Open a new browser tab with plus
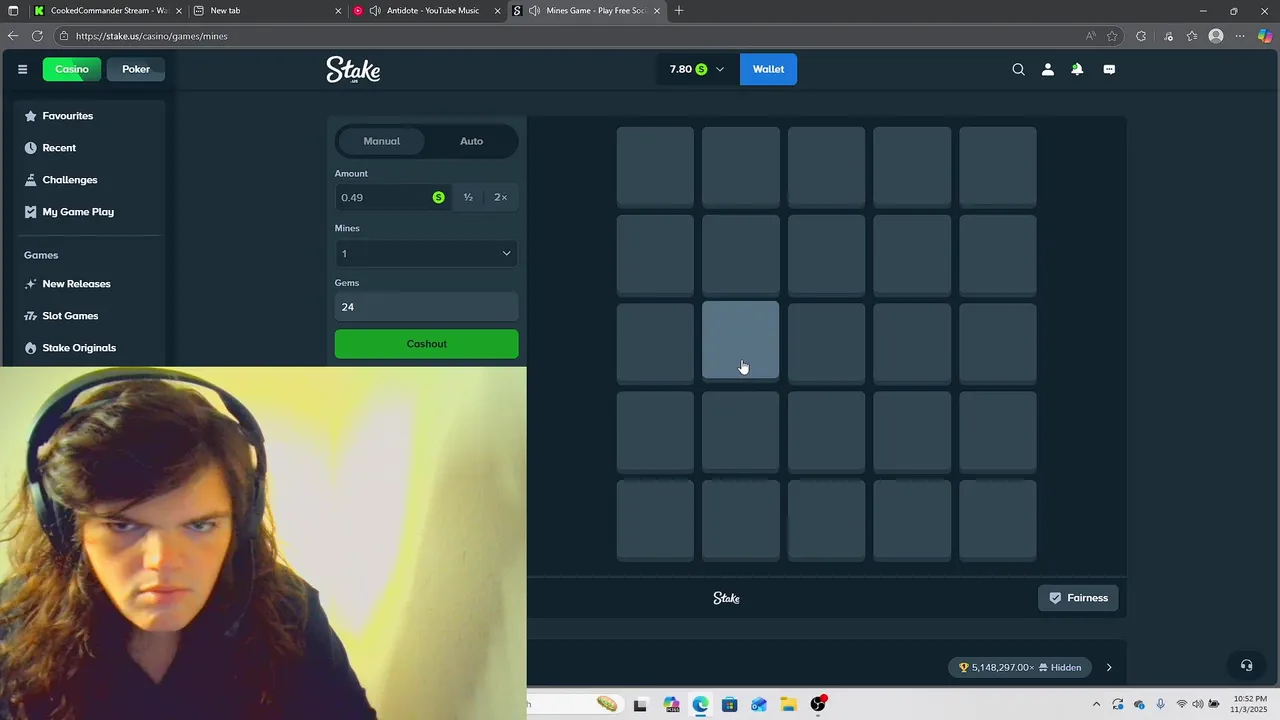The height and width of the screenshot is (720, 1280). point(679,11)
